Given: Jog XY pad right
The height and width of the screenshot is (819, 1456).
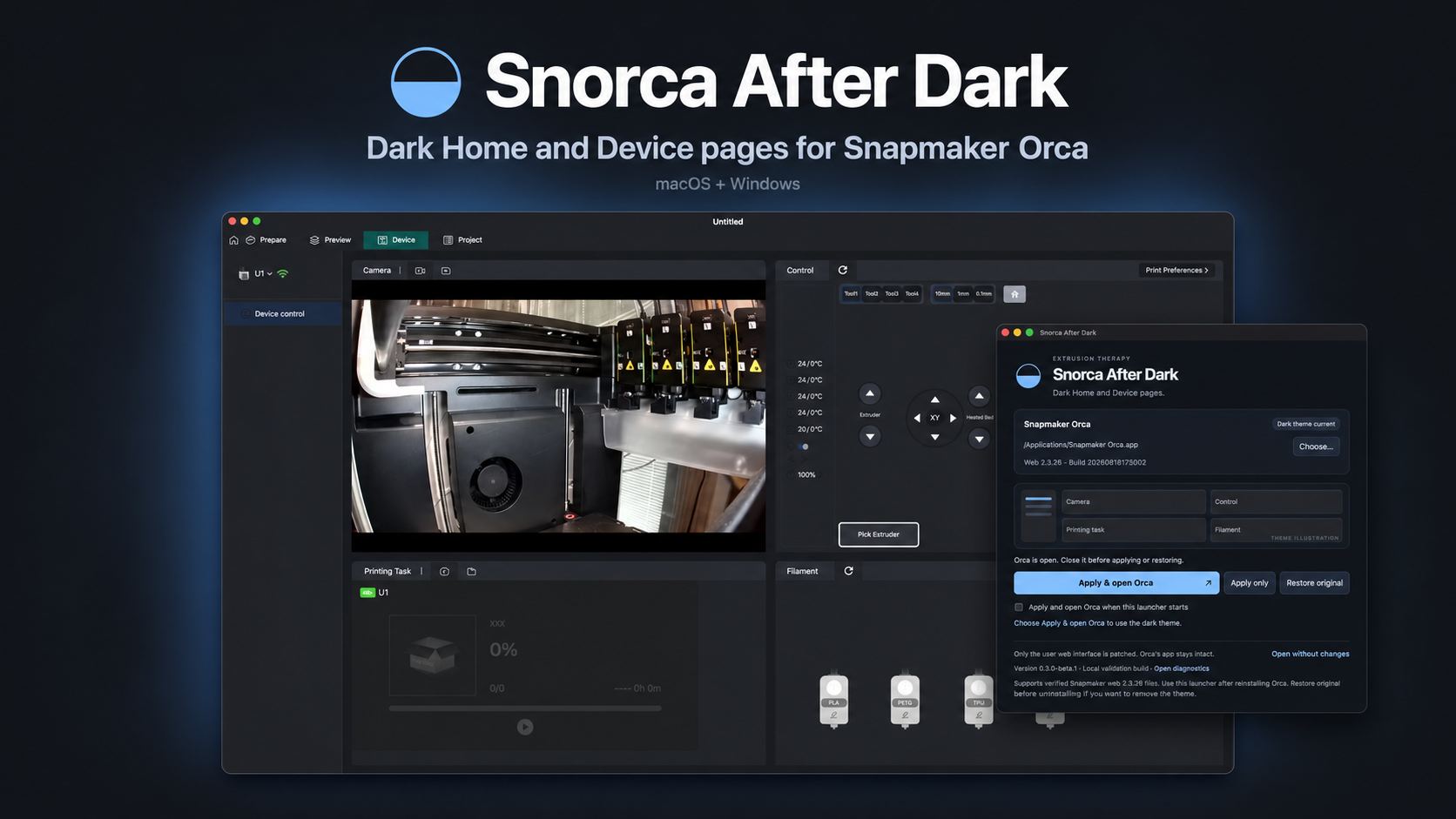Looking at the screenshot, I should click(x=954, y=418).
